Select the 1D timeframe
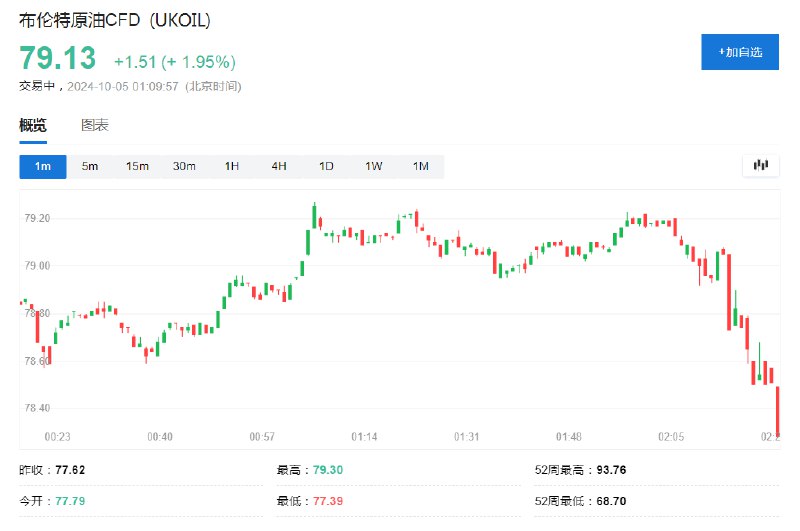 click(326, 166)
